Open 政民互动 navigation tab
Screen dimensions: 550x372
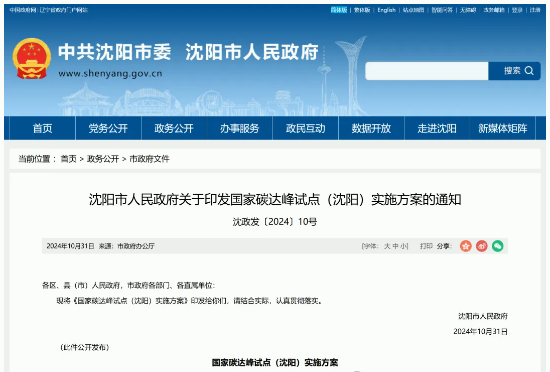point(306,128)
